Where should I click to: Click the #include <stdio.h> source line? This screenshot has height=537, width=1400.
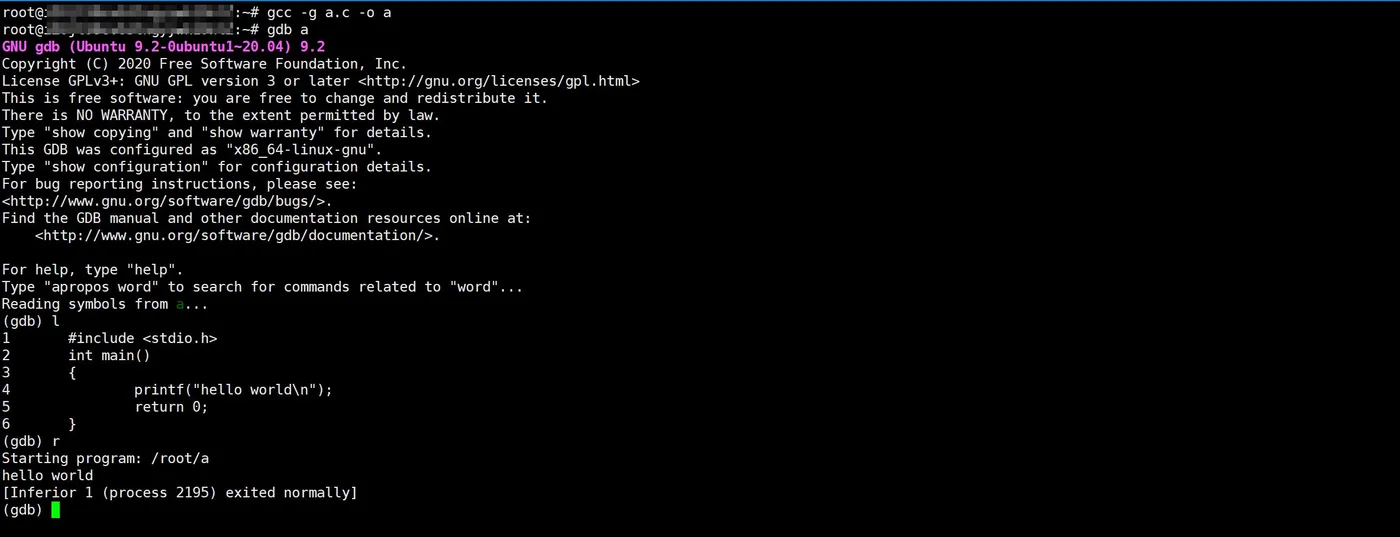(x=142, y=338)
